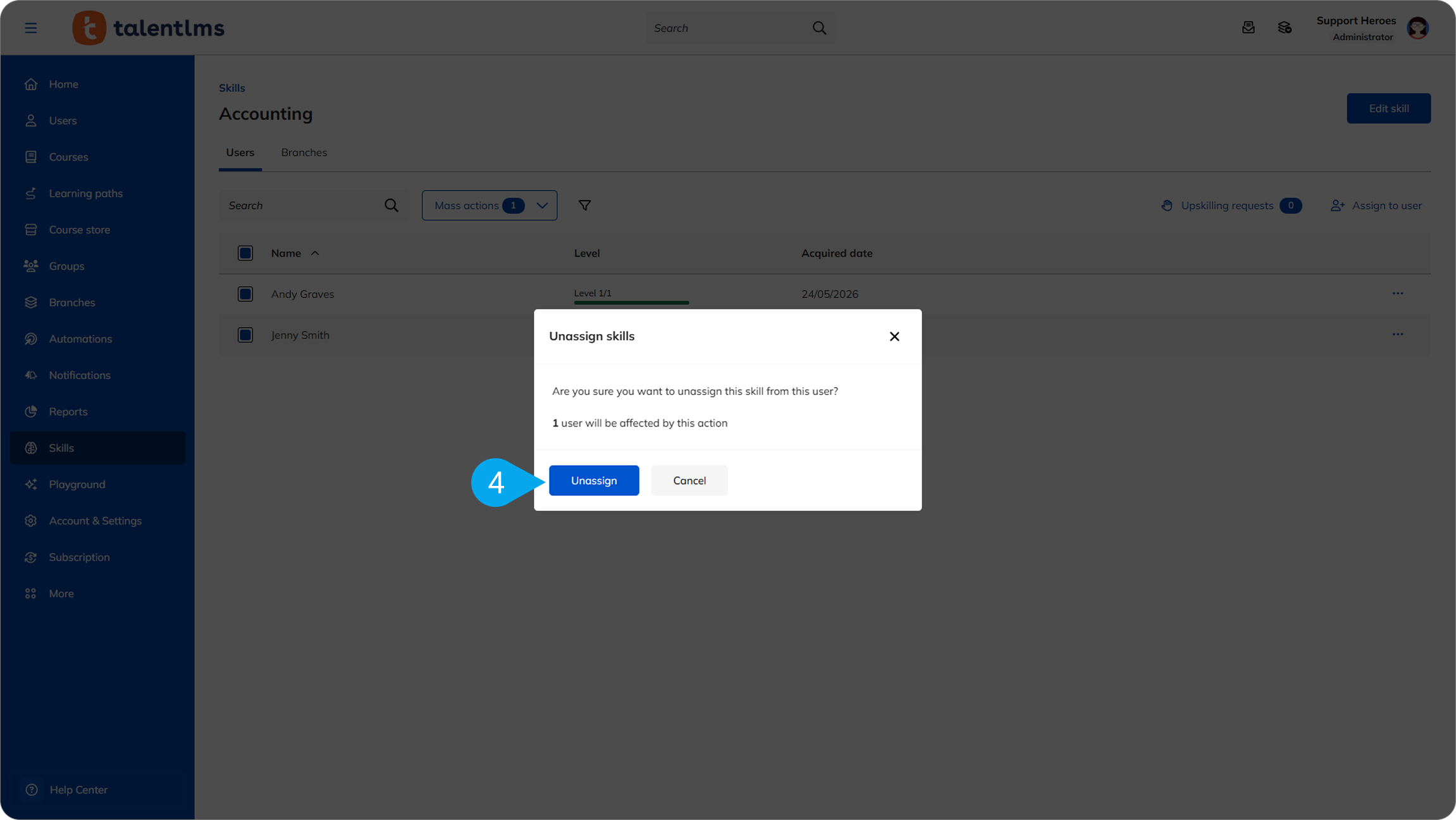Click Andy Graves level progress bar
The width and height of the screenshot is (1456, 820).
pos(631,302)
